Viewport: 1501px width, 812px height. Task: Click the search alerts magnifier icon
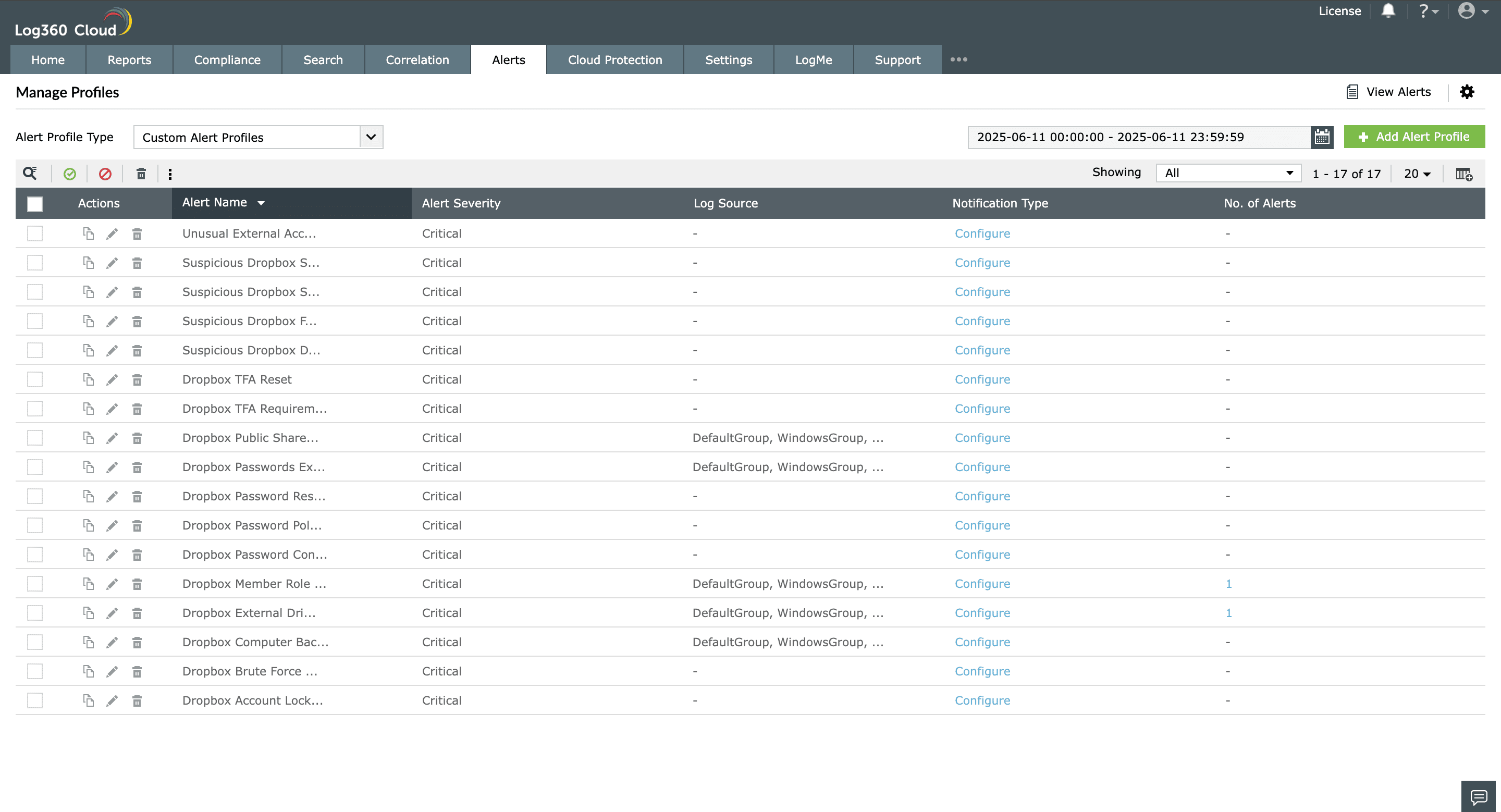click(x=30, y=173)
